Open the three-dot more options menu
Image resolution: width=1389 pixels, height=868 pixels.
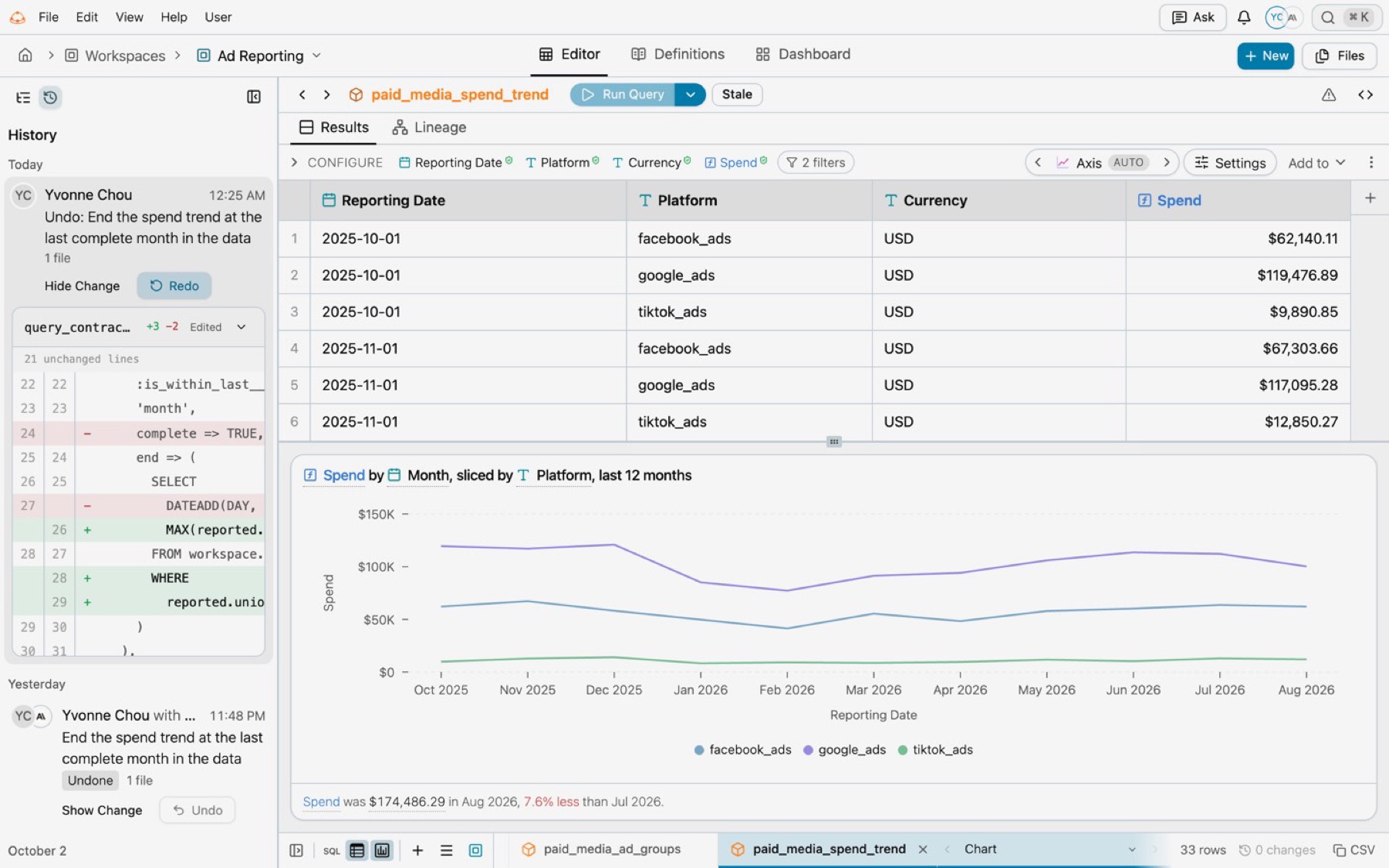pyautogui.click(x=1370, y=162)
